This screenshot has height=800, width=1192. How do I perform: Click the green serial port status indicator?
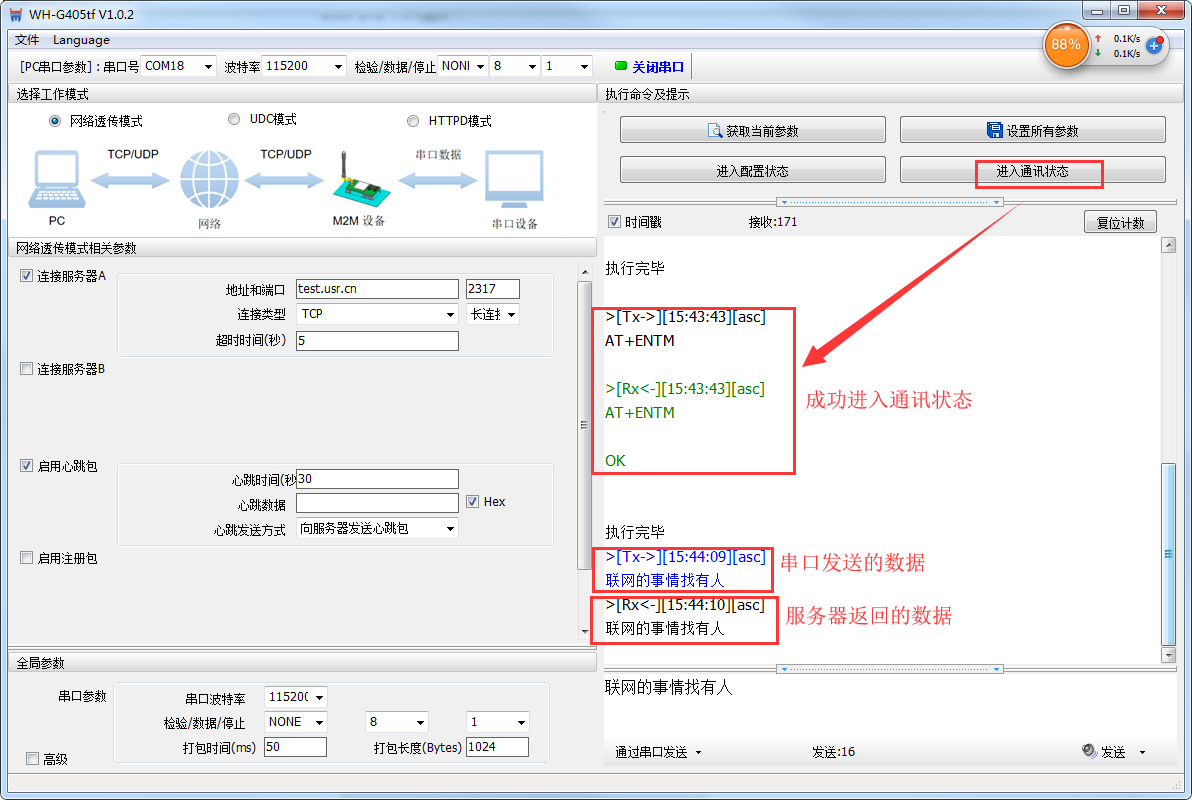coord(621,66)
